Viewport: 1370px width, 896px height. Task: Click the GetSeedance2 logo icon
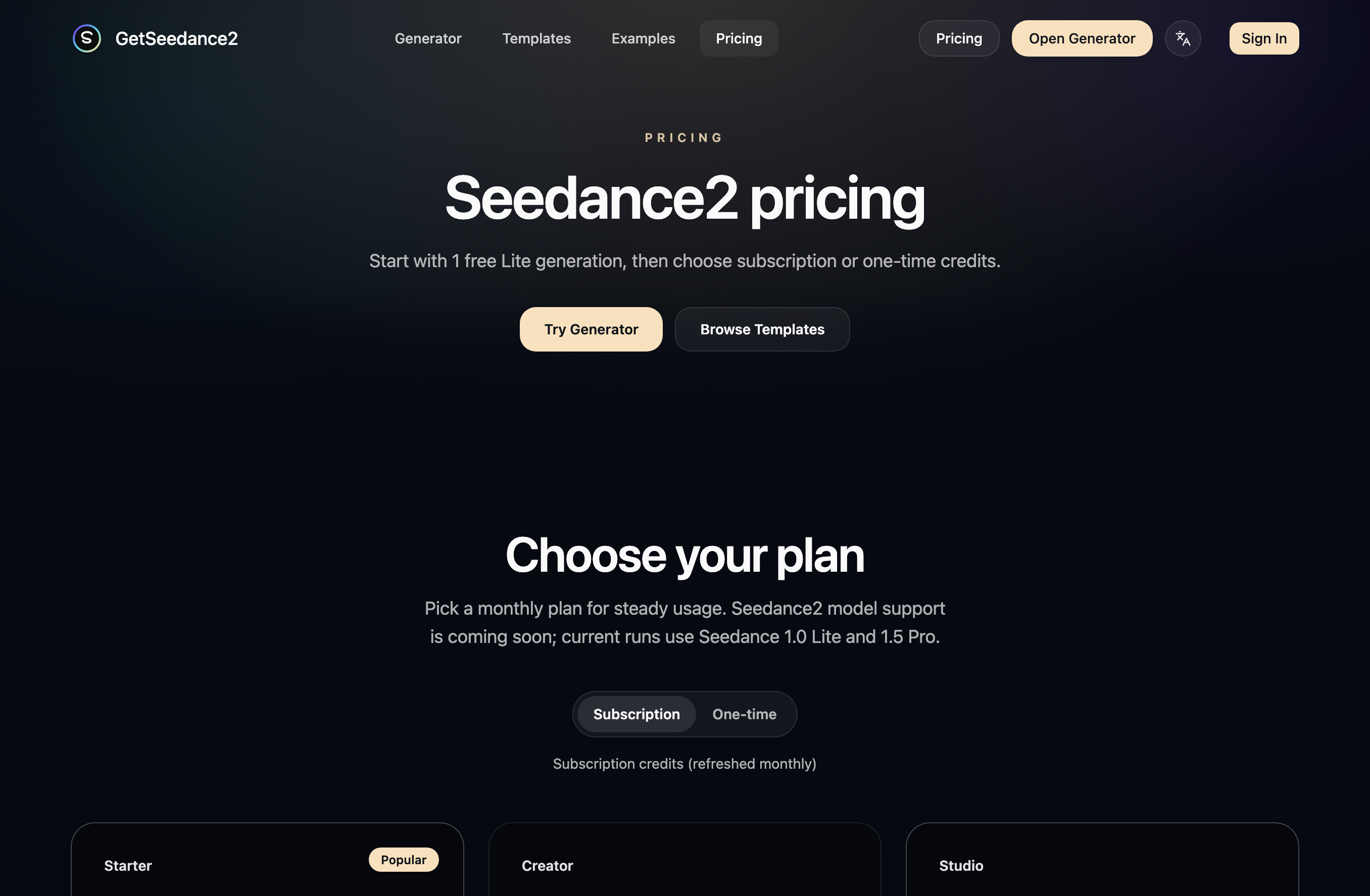86,38
